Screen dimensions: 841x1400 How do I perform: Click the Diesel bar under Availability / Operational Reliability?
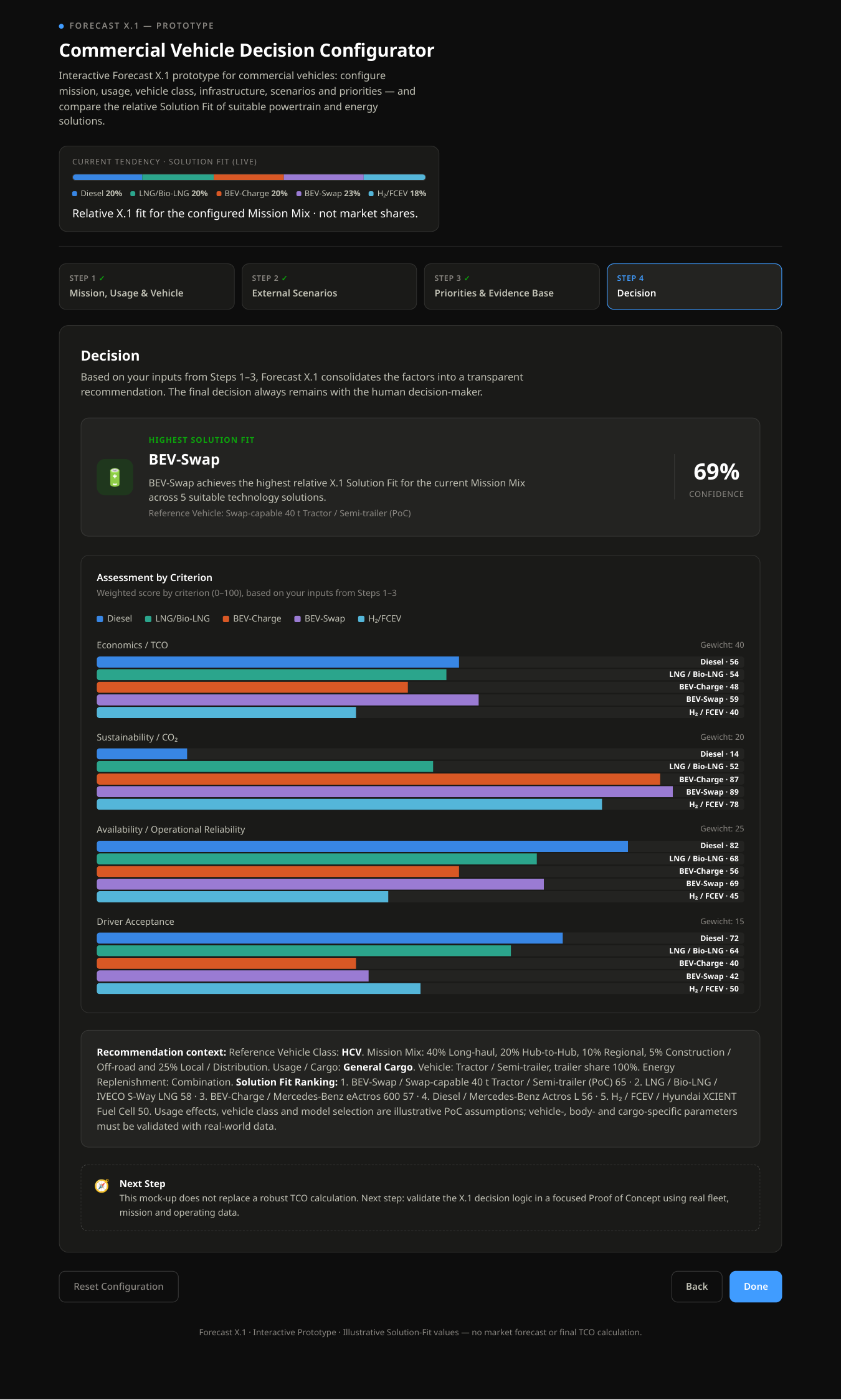362,846
